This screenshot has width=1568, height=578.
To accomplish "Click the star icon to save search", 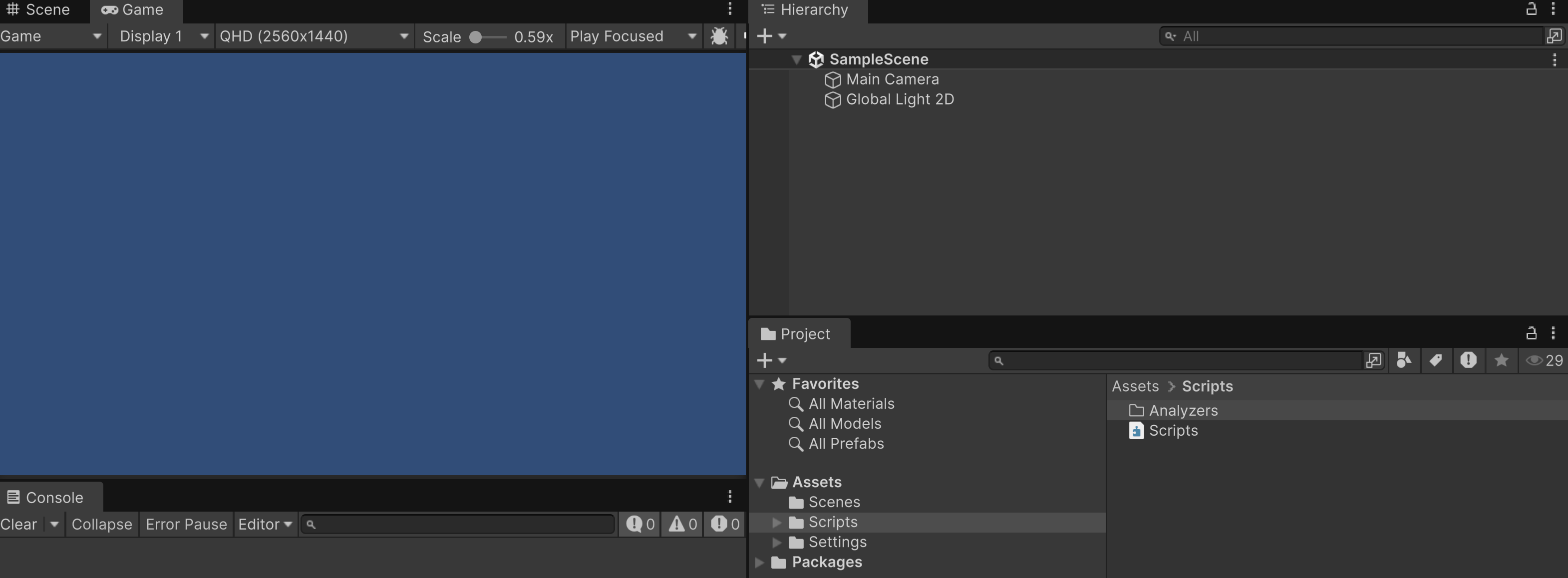I will (x=1501, y=361).
